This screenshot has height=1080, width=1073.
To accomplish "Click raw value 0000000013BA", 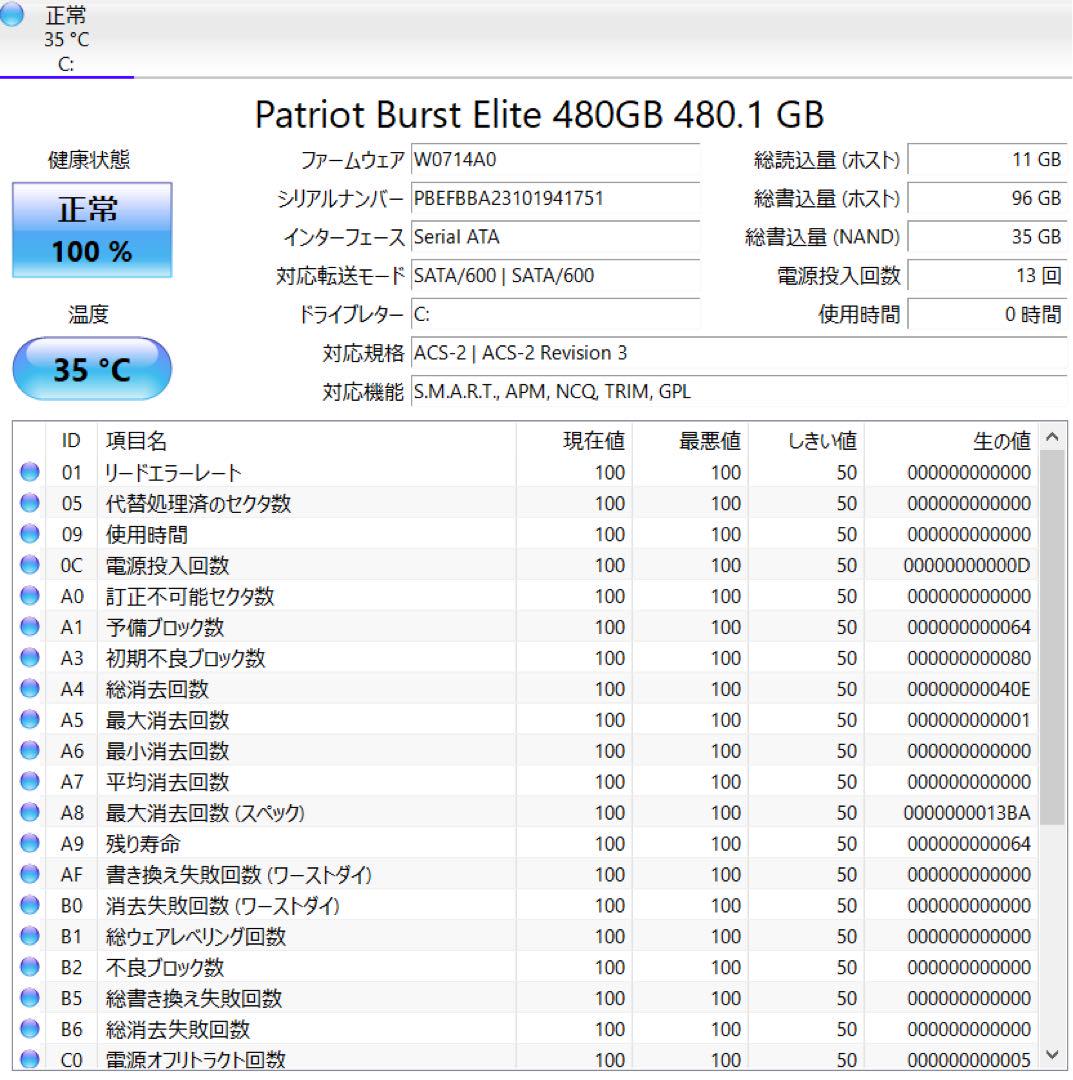I will (x=967, y=813).
